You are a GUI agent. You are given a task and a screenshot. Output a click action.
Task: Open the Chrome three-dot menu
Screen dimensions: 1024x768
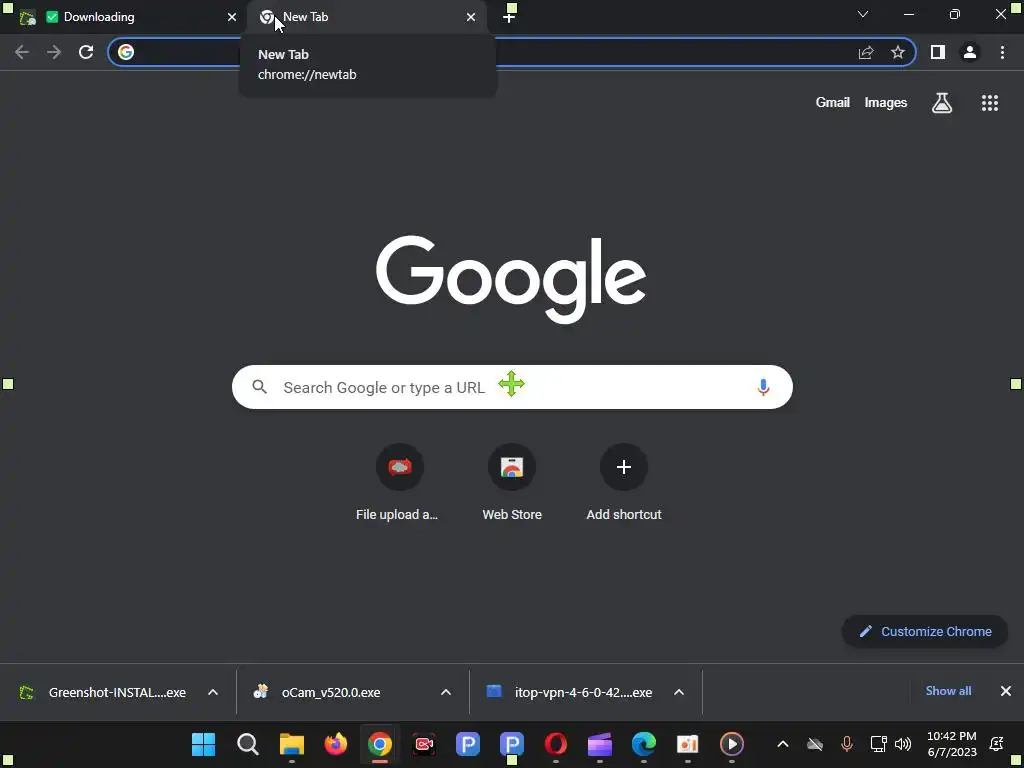click(x=1002, y=52)
